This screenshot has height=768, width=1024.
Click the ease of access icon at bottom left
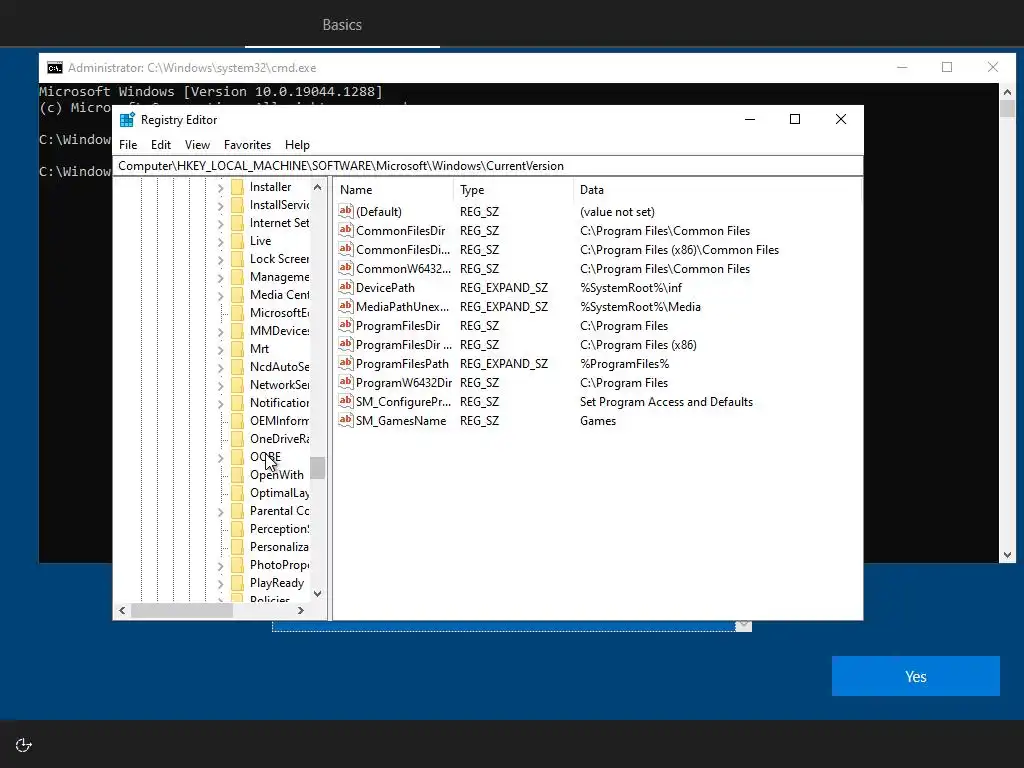(x=24, y=745)
